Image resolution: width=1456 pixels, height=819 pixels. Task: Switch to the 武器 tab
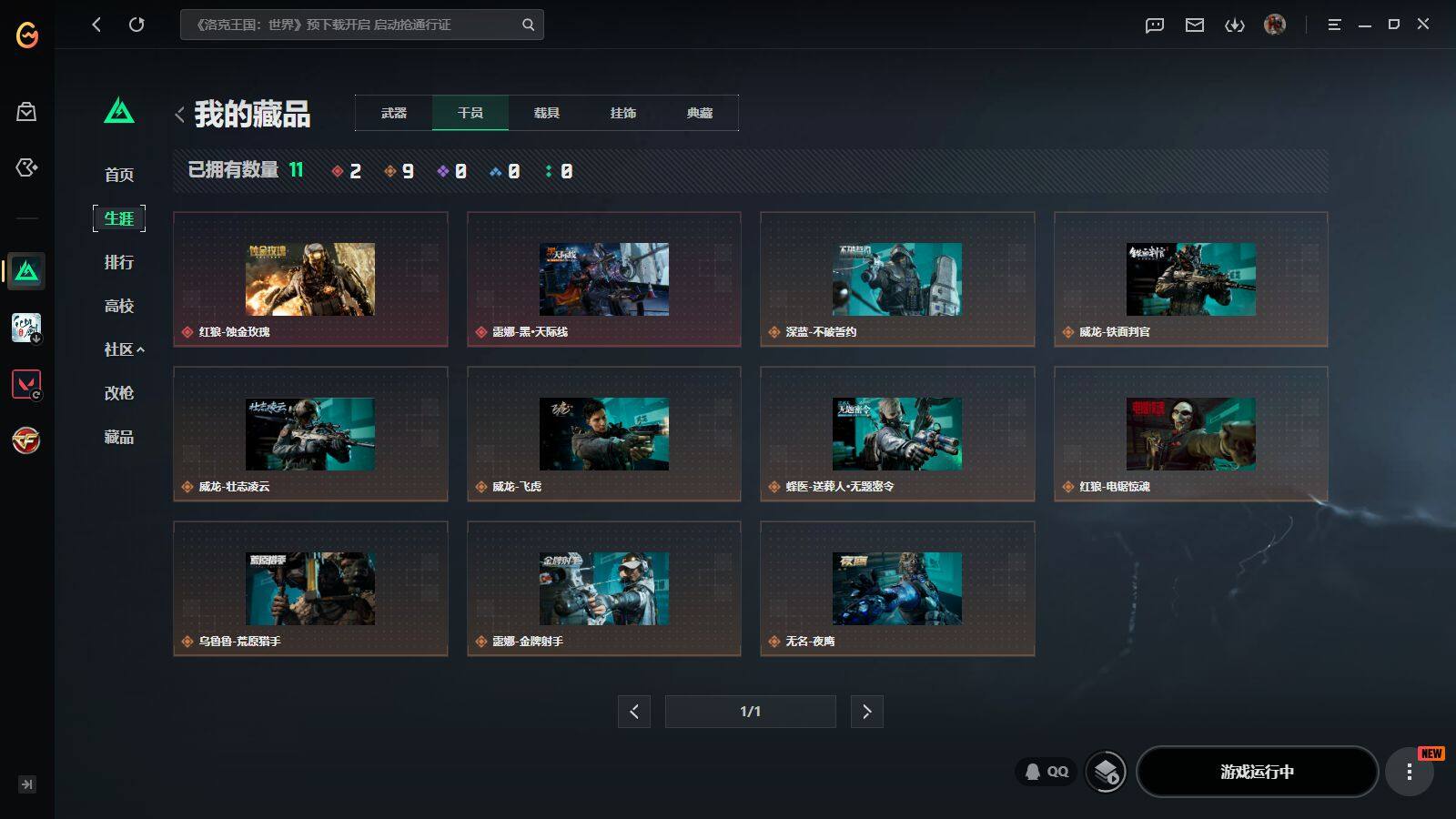click(394, 113)
